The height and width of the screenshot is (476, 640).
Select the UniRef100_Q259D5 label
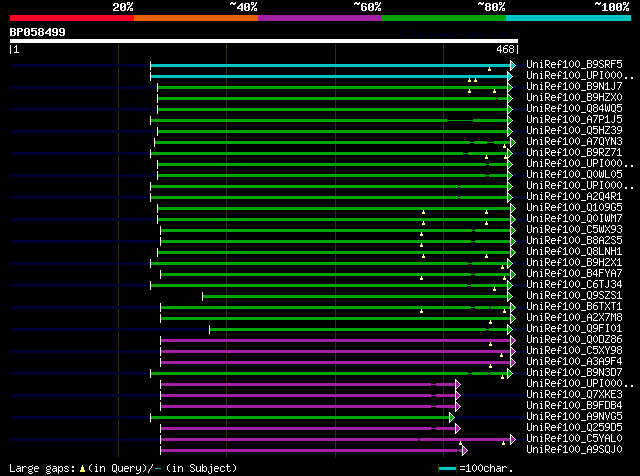(574, 428)
